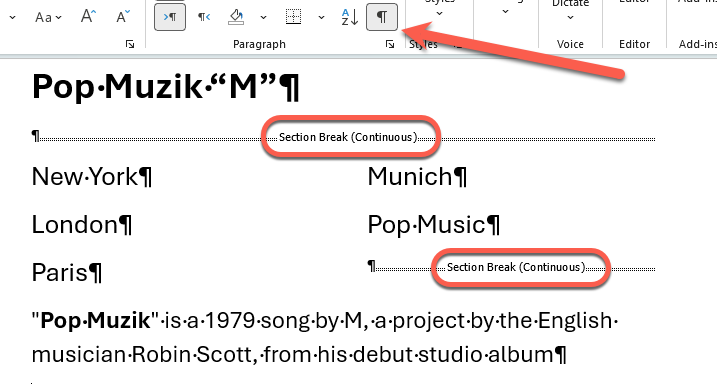Increase font size with grow font
Screen dimensions: 717x384
coord(88,17)
